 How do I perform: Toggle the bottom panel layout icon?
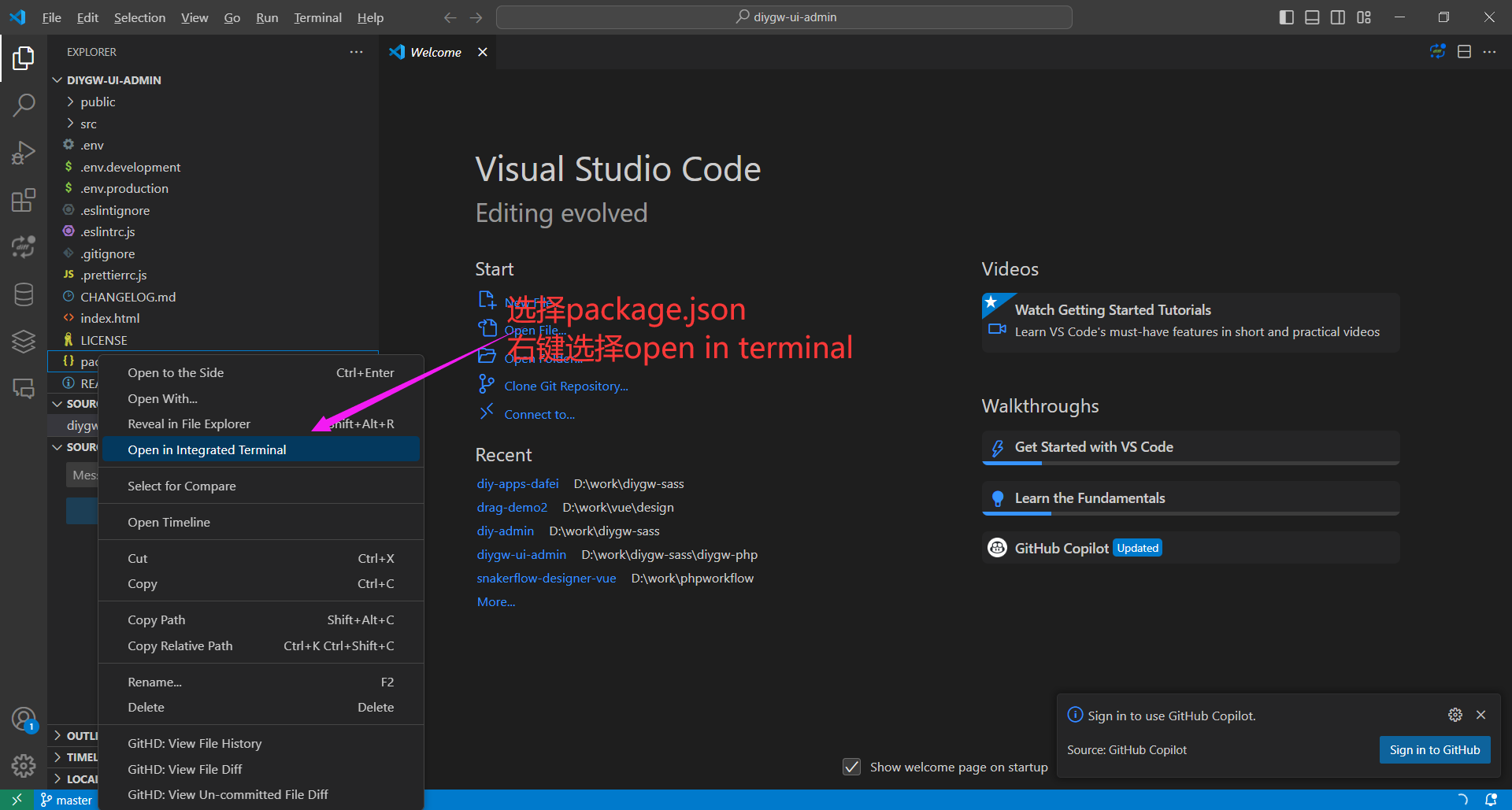click(x=1312, y=17)
